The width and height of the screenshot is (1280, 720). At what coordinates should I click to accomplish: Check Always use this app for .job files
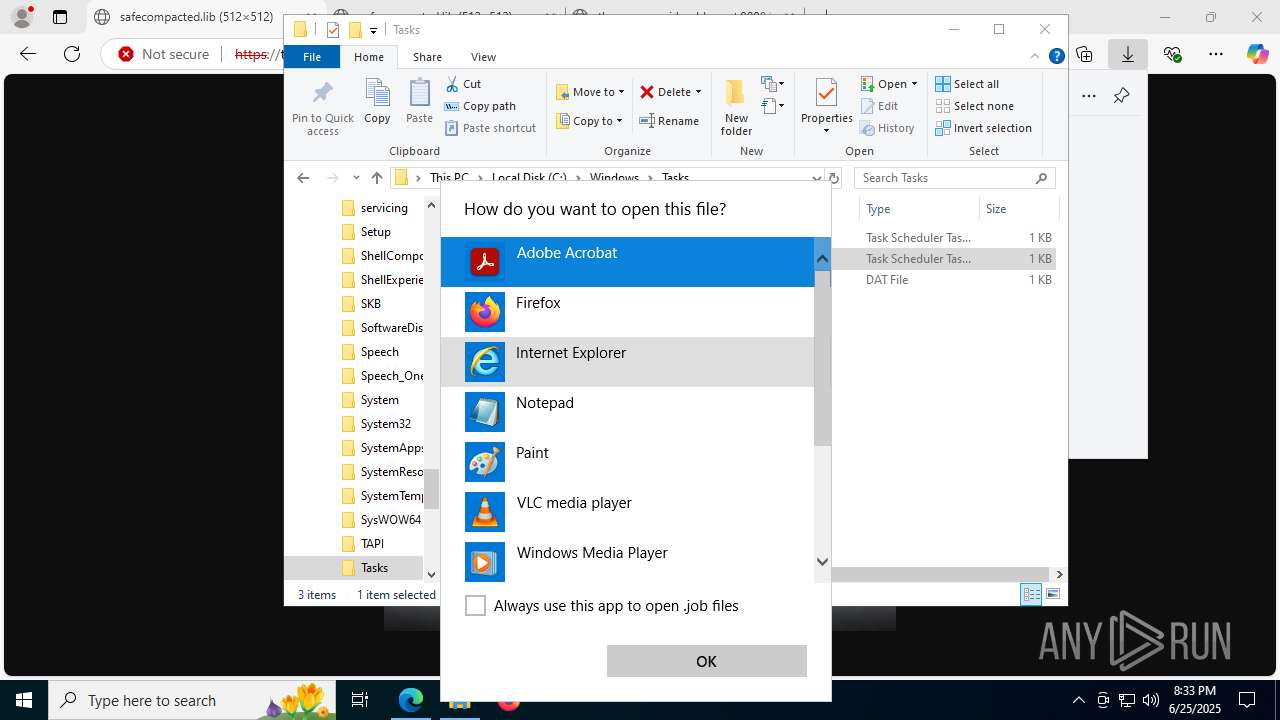click(476, 606)
